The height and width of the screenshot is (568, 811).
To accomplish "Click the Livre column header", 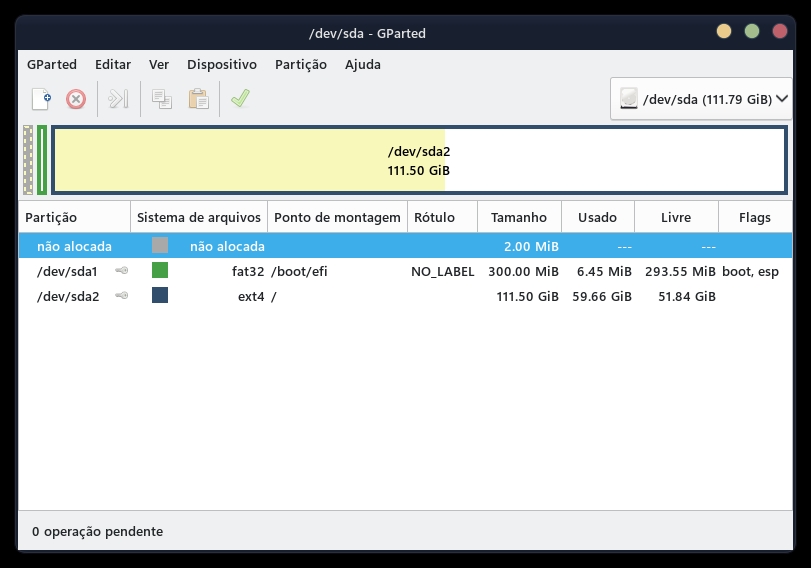I will [676, 217].
